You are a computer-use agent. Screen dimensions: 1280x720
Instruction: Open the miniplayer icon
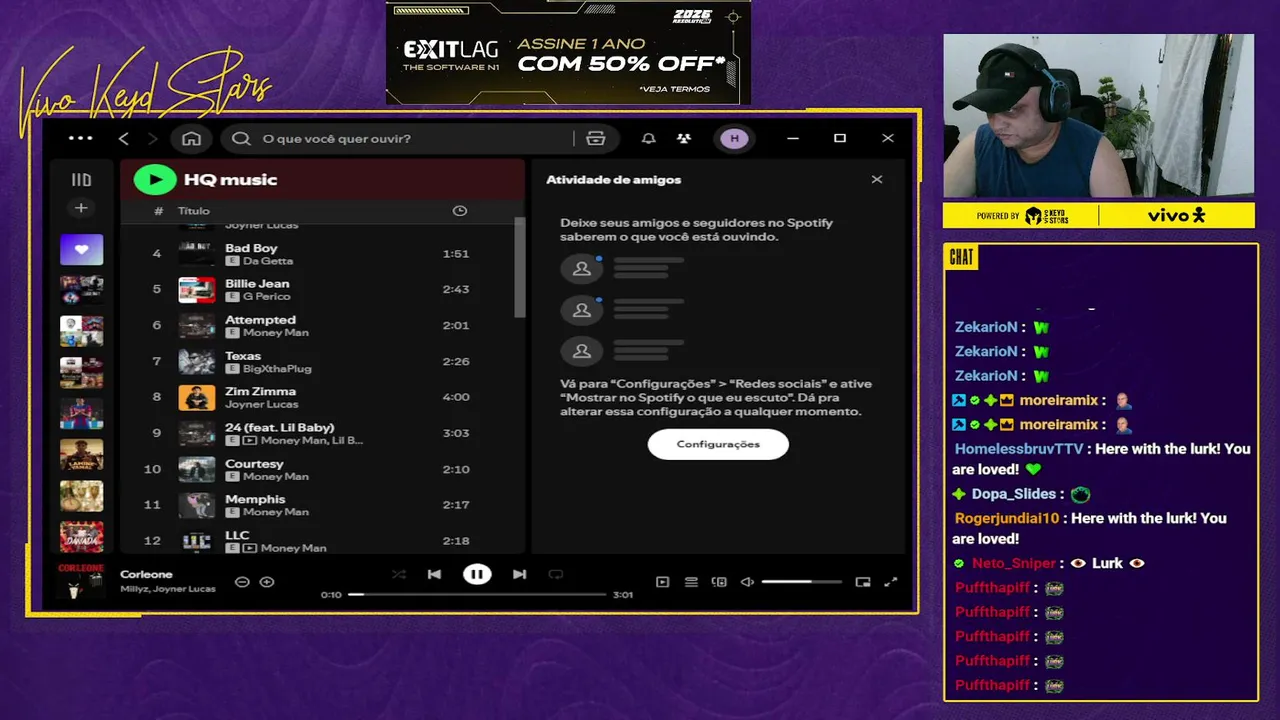pos(863,582)
